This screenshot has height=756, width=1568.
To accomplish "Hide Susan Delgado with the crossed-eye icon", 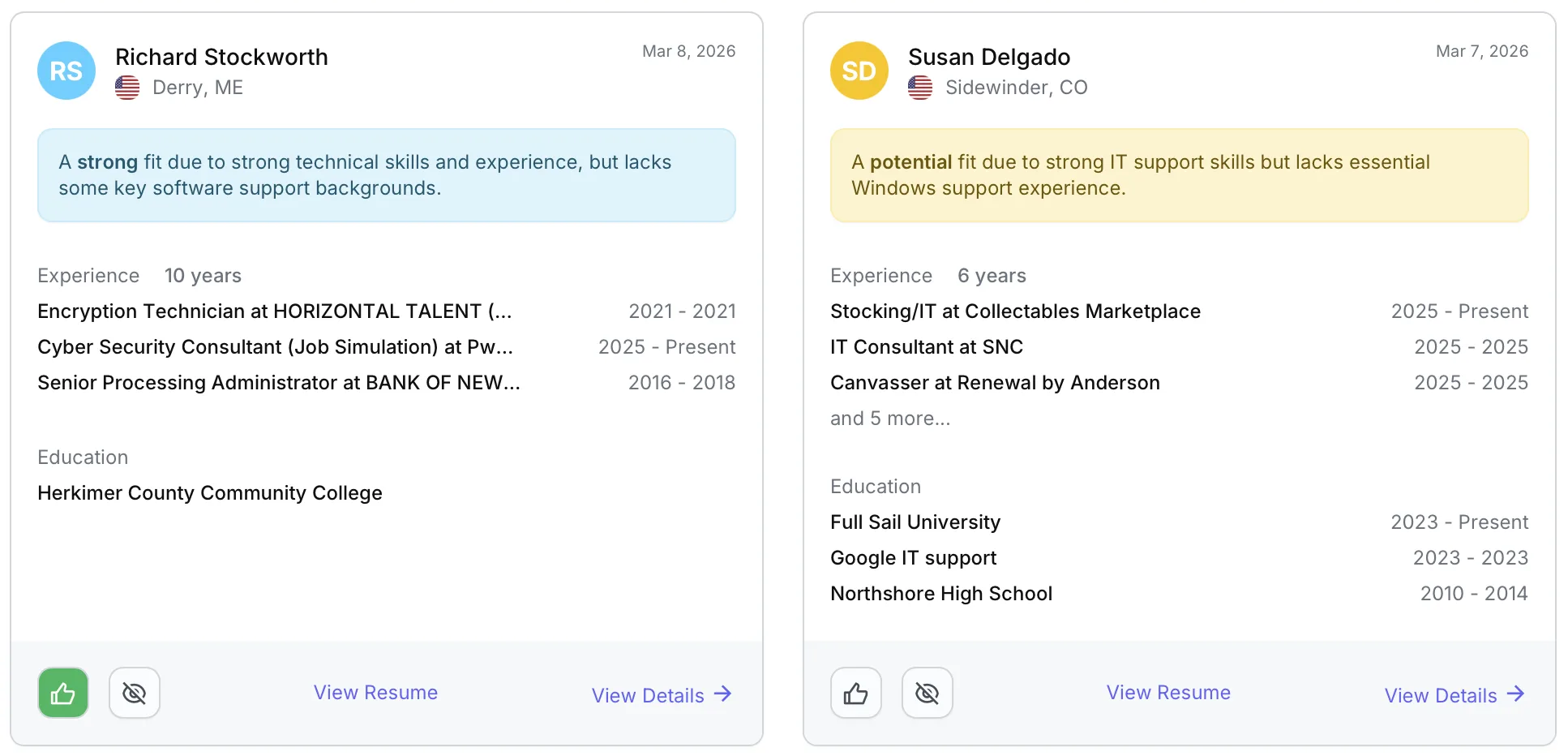I will click(928, 694).
